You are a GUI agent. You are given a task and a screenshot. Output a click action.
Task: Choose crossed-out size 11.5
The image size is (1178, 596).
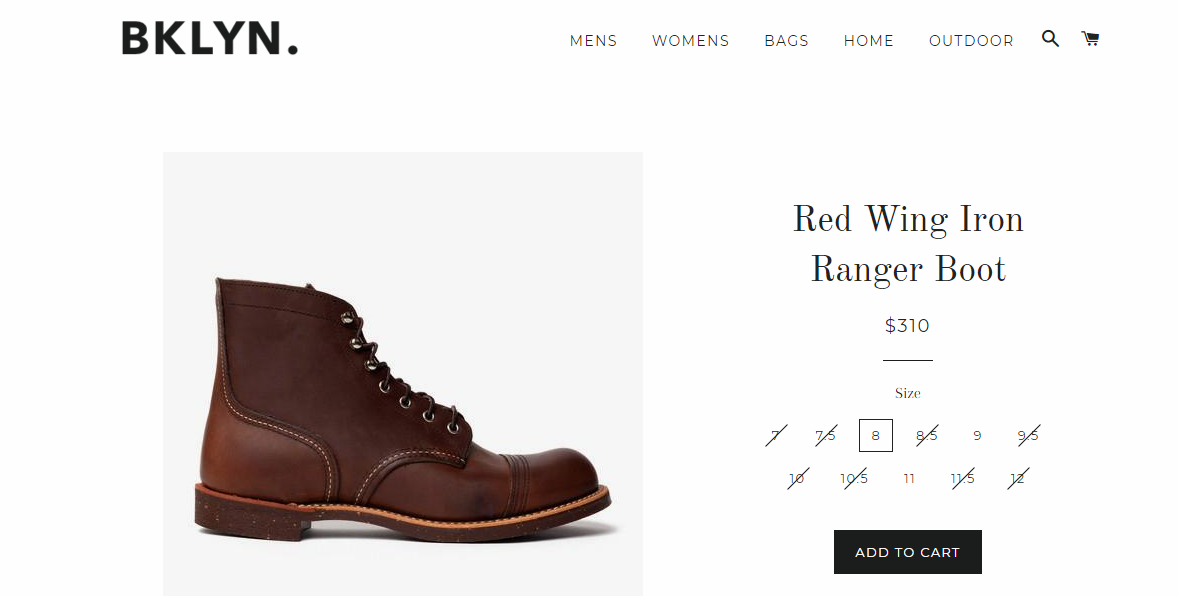point(962,478)
